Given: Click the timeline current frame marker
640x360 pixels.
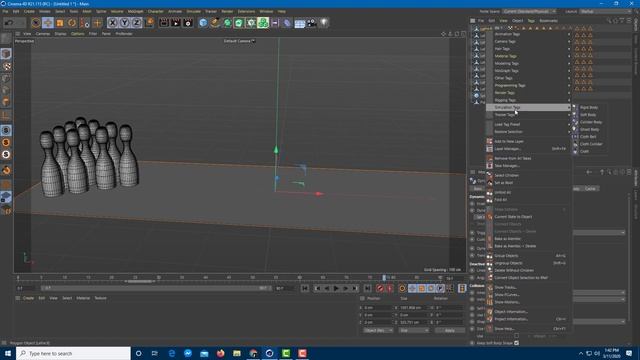Looking at the screenshot, I should click(x=384, y=278).
